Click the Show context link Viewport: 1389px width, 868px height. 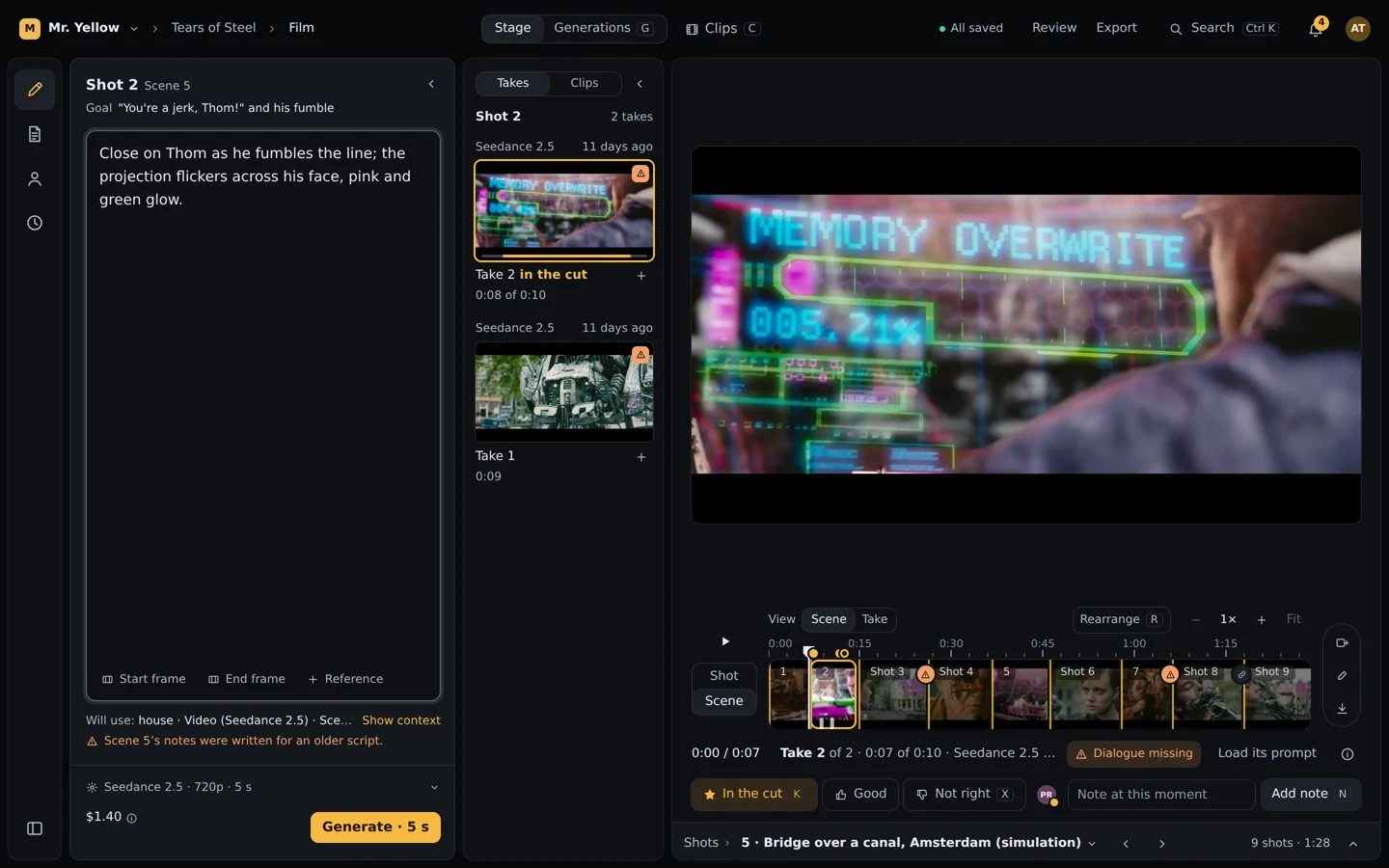click(x=401, y=720)
